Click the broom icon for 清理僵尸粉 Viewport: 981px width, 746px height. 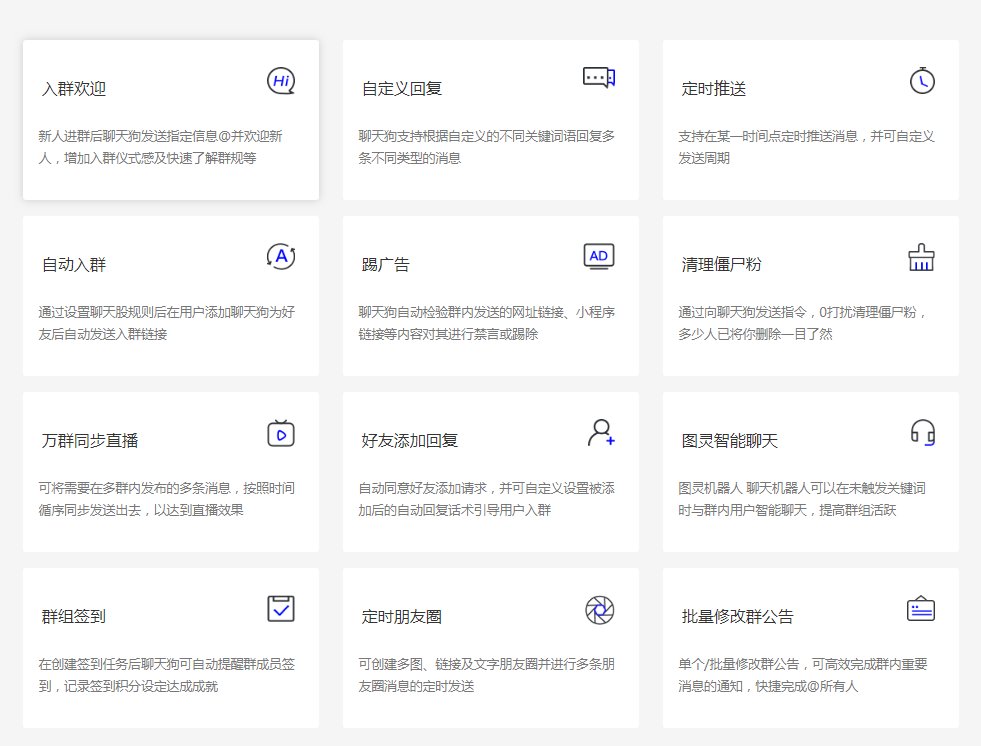(920, 256)
